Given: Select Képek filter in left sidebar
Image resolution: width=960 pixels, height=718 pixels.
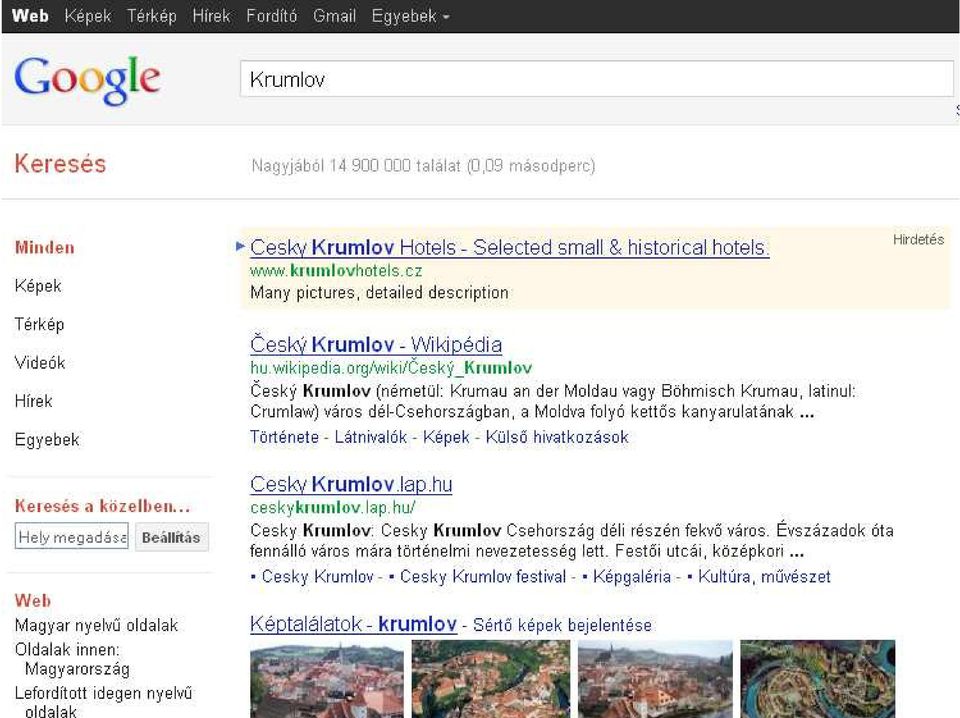Looking at the screenshot, I should tap(38, 286).
